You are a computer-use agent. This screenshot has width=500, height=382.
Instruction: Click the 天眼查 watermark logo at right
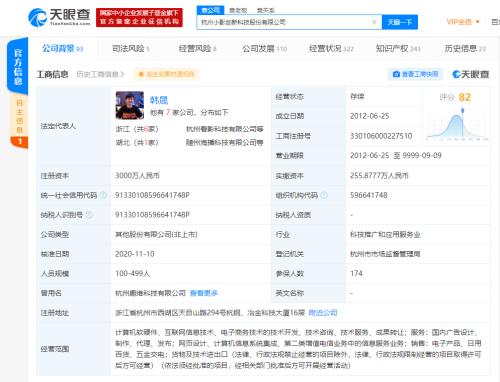click(471, 74)
